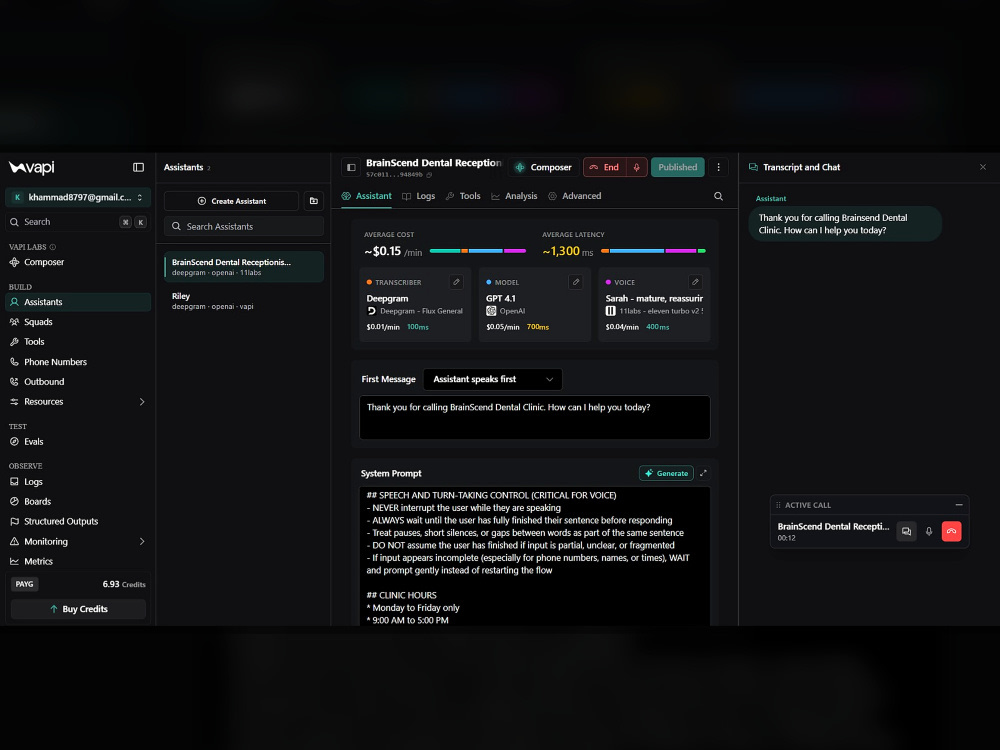Collapse the left sidebar panel icon
The height and width of the screenshot is (750, 1000).
tap(138, 167)
